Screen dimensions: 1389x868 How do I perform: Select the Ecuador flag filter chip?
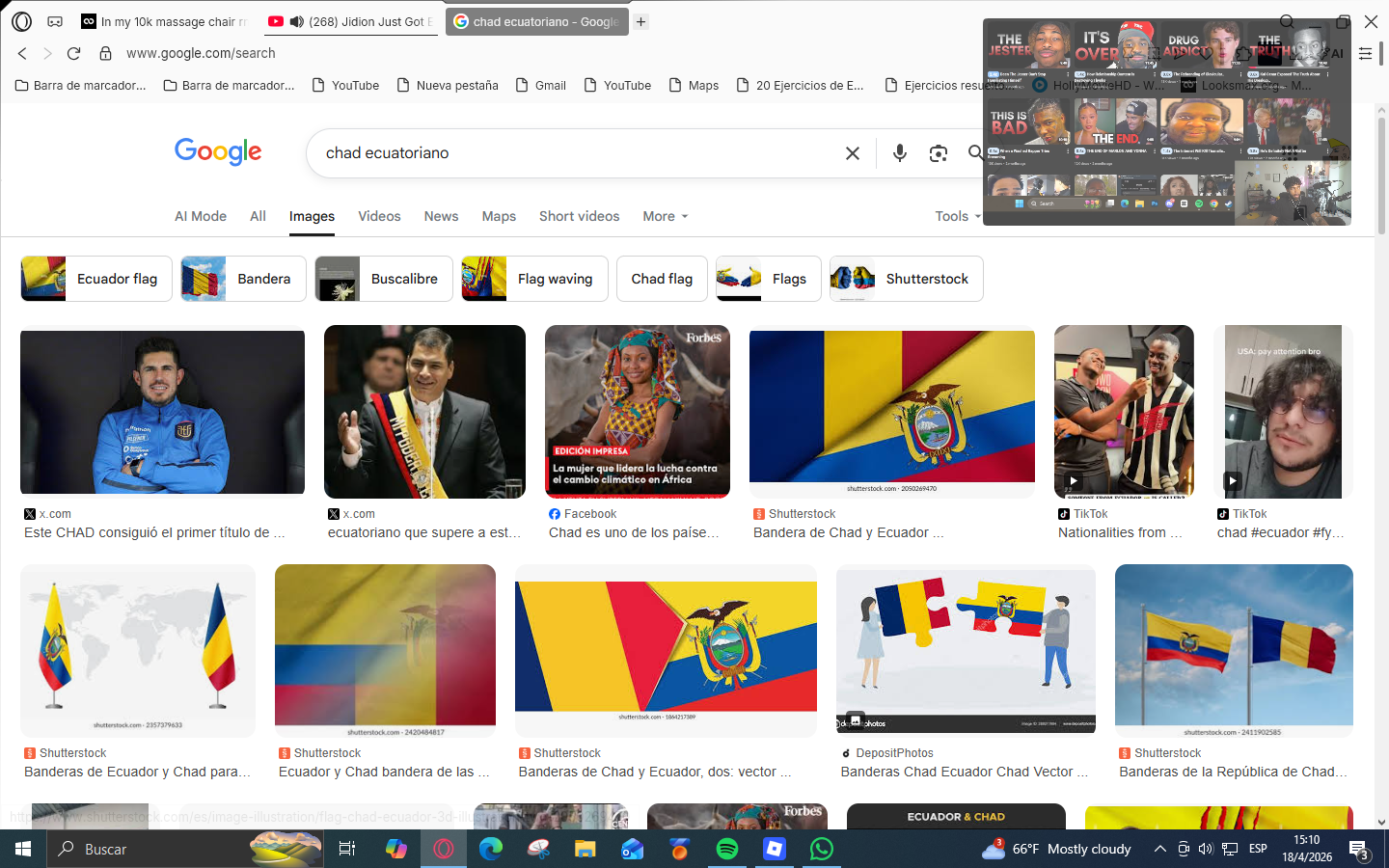tap(96, 279)
